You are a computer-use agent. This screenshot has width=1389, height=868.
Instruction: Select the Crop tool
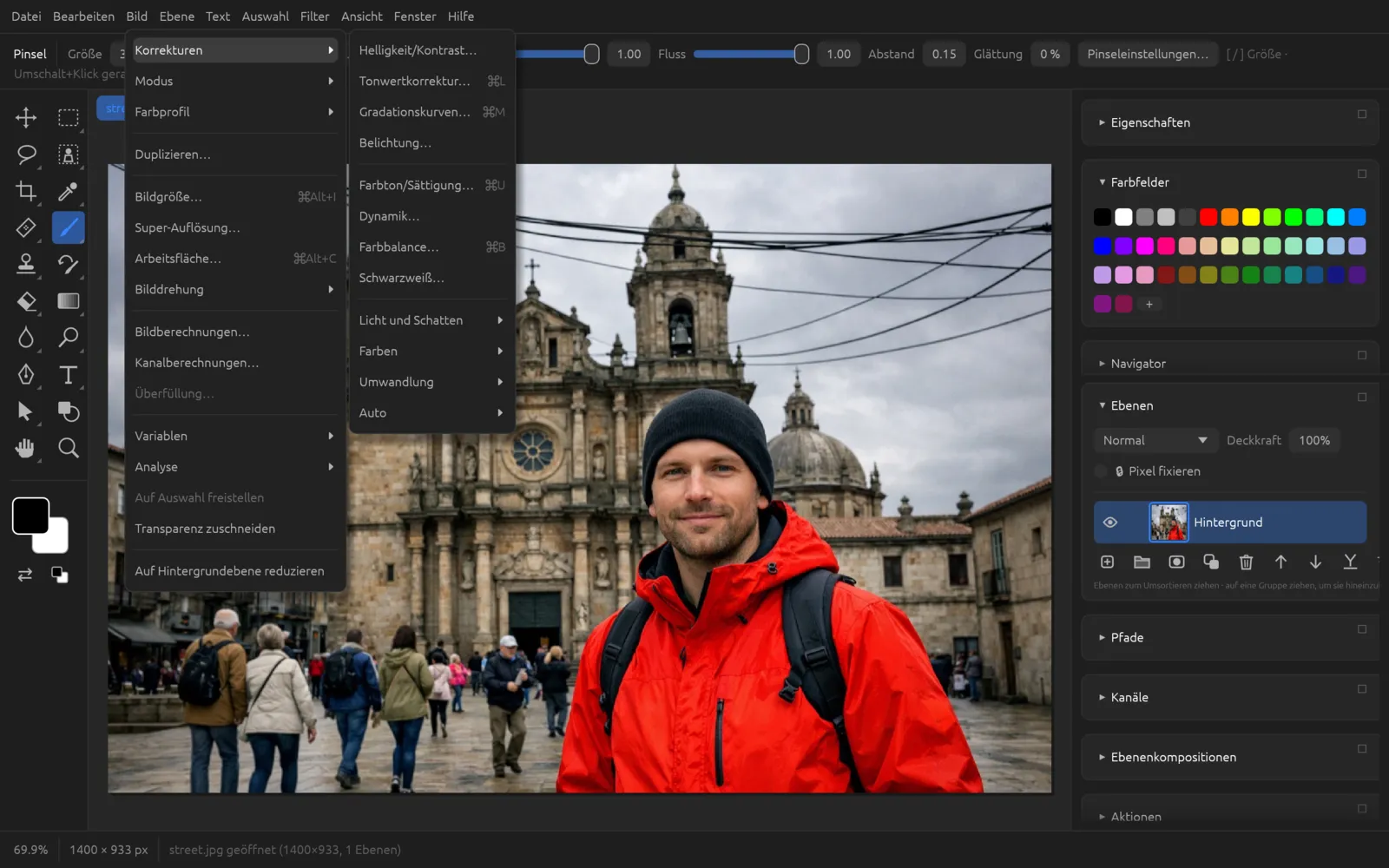coord(26,191)
